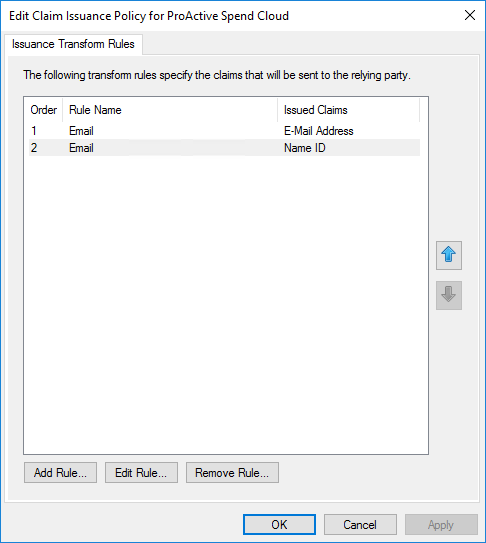
Task: Click the Apply button
Action: click(441, 524)
